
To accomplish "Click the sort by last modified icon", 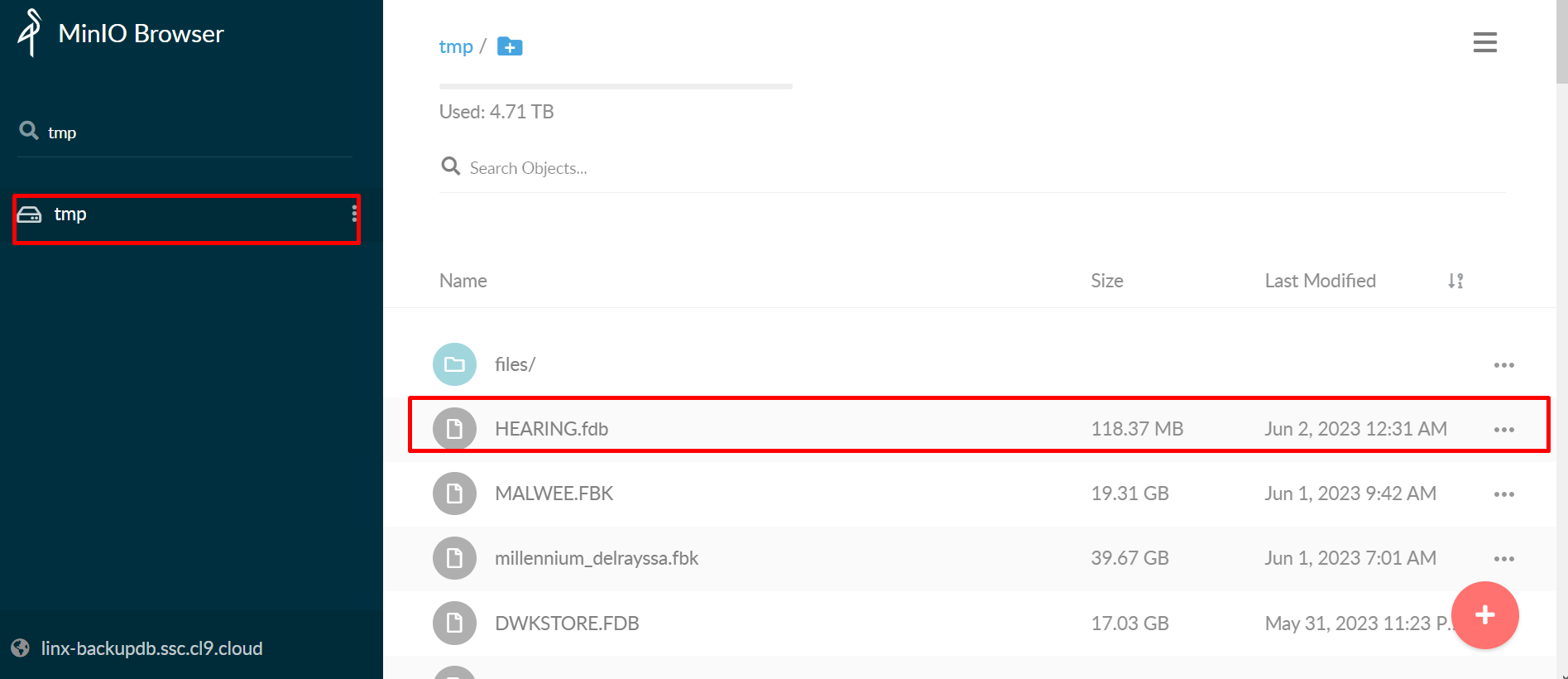I will 1455,281.
